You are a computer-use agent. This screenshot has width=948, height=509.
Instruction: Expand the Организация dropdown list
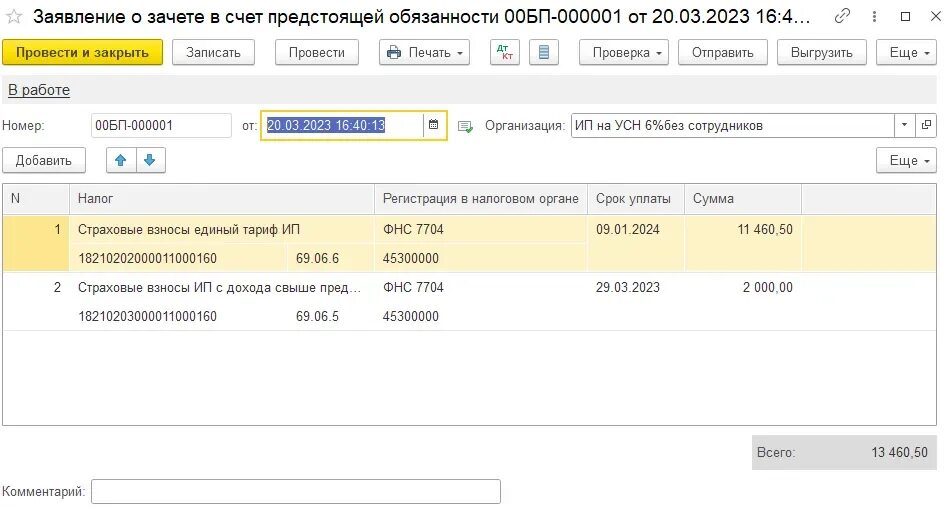[x=904, y=125]
